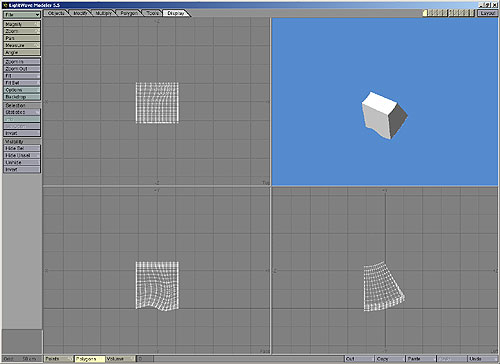Viewport: 500px width, 364px height.
Task: Open the Multiply tab
Action: pyautogui.click(x=104, y=13)
